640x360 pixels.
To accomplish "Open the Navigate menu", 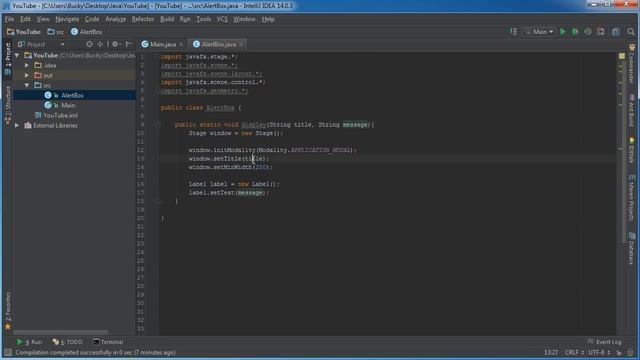I will click(x=67, y=19).
